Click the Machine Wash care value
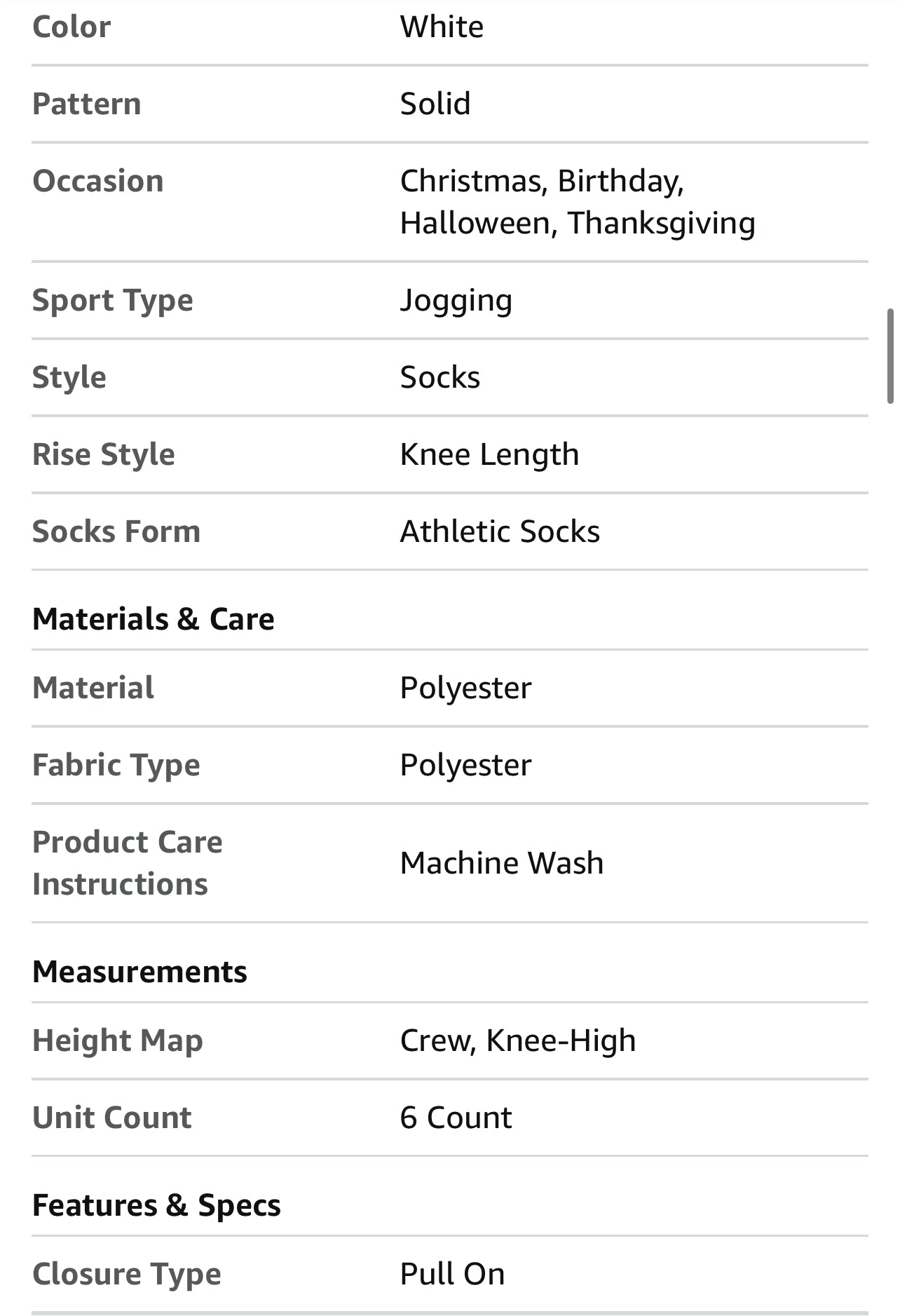The image size is (900, 1316). tap(501, 863)
